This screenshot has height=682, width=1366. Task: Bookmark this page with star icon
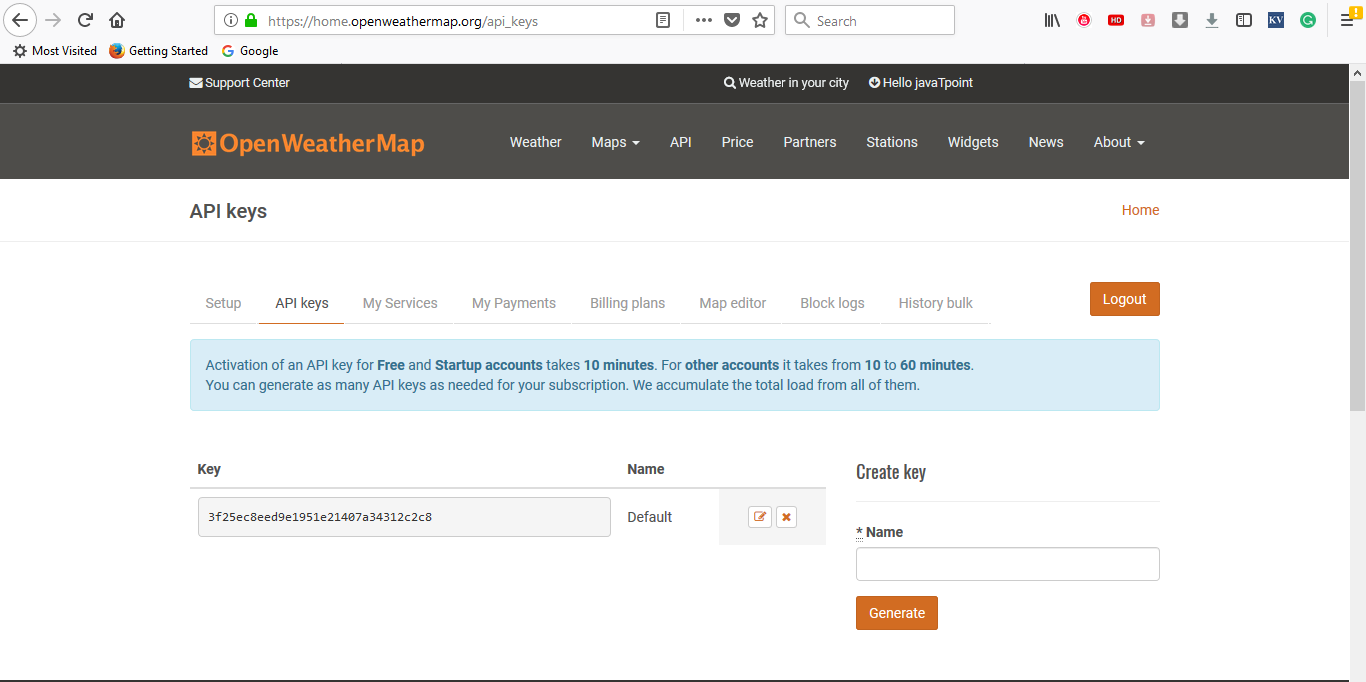pyautogui.click(x=760, y=20)
